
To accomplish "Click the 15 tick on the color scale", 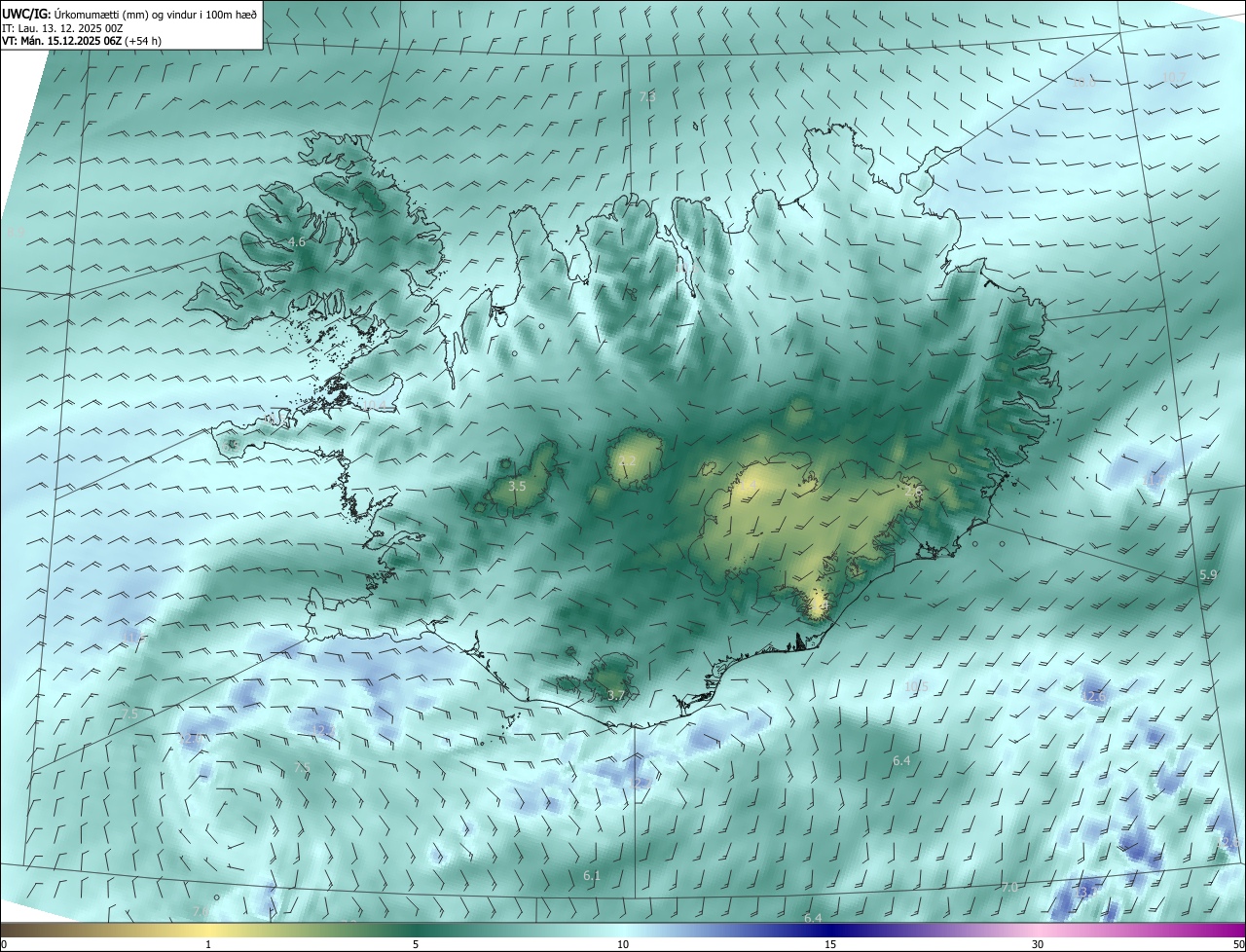I will point(830,944).
